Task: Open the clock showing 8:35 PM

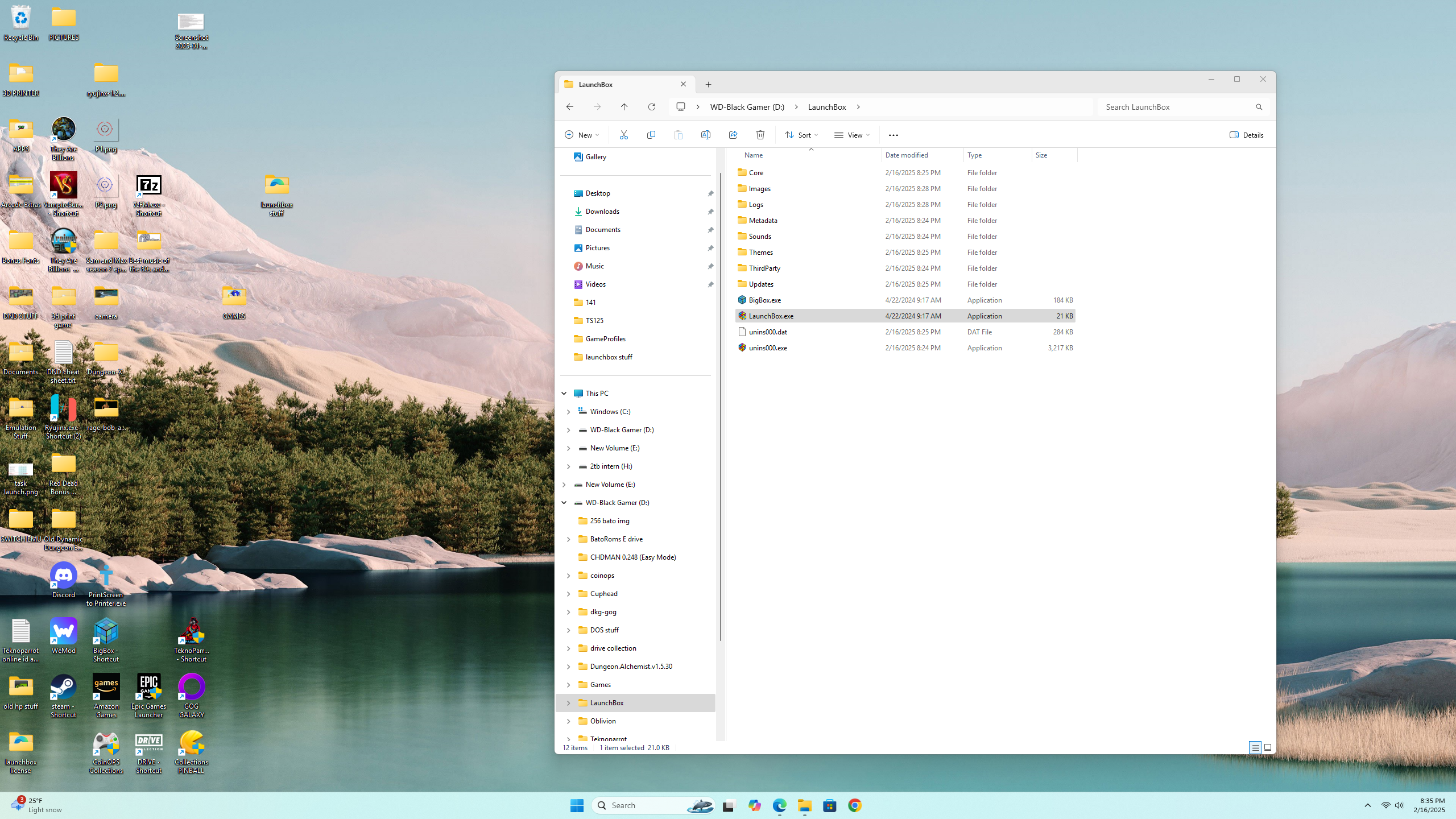Action: coord(1429,805)
